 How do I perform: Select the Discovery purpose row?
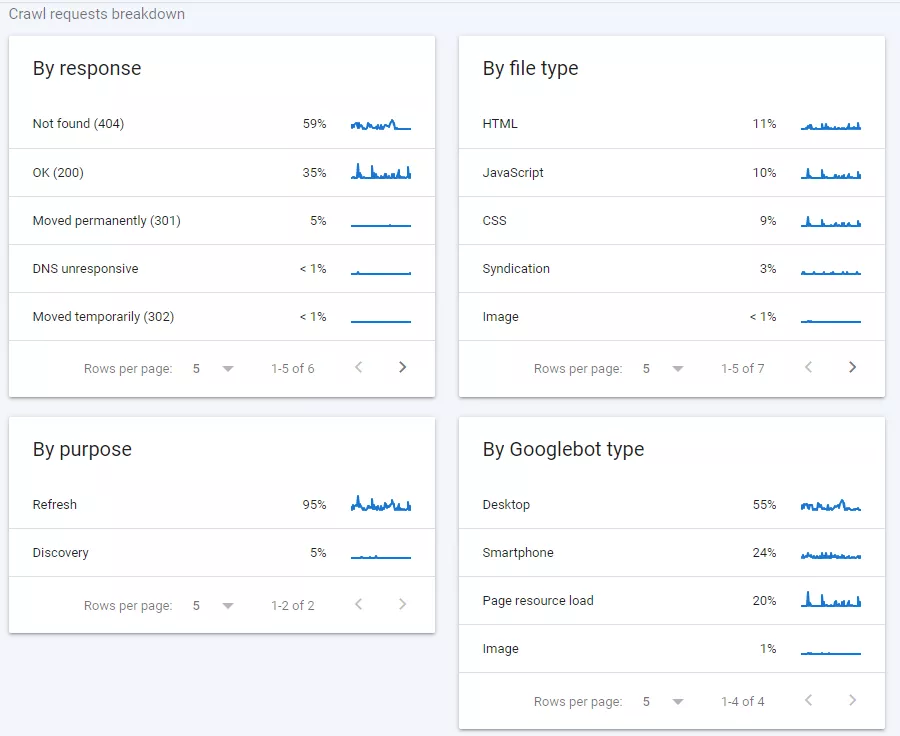pos(222,553)
